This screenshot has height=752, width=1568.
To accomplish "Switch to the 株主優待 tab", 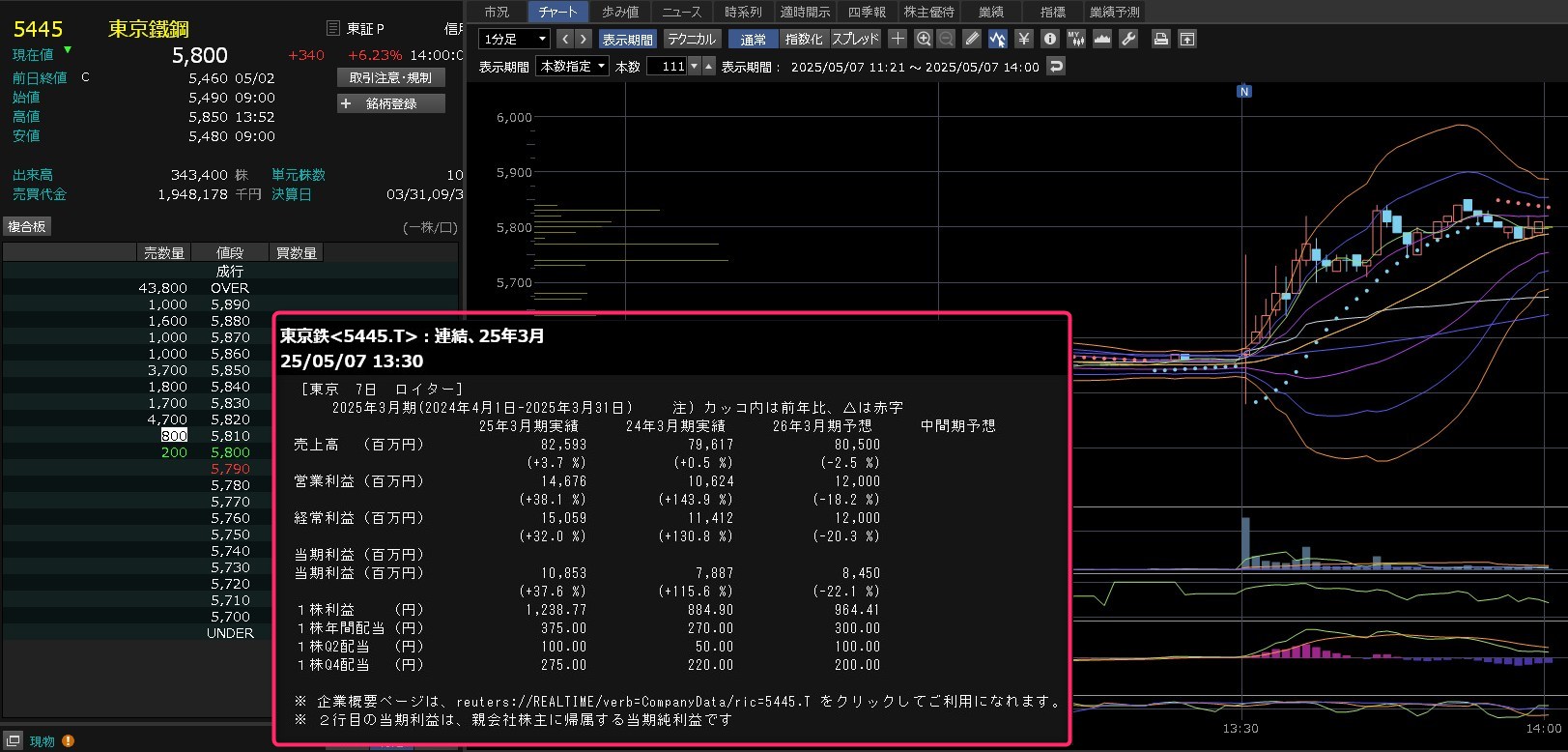I will pos(928,12).
